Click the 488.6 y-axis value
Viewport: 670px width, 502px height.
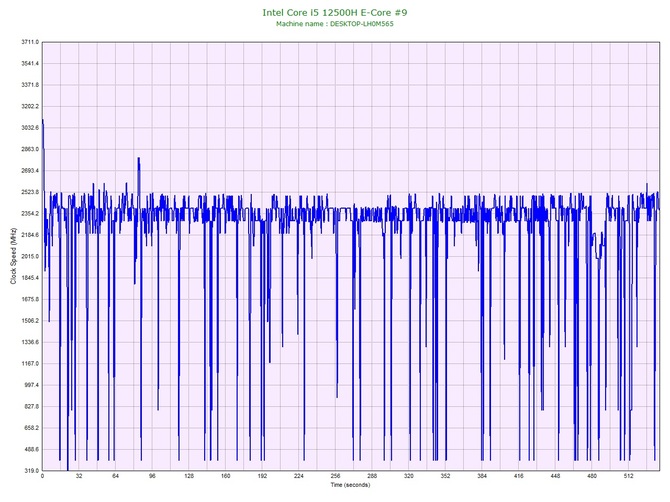(31, 449)
